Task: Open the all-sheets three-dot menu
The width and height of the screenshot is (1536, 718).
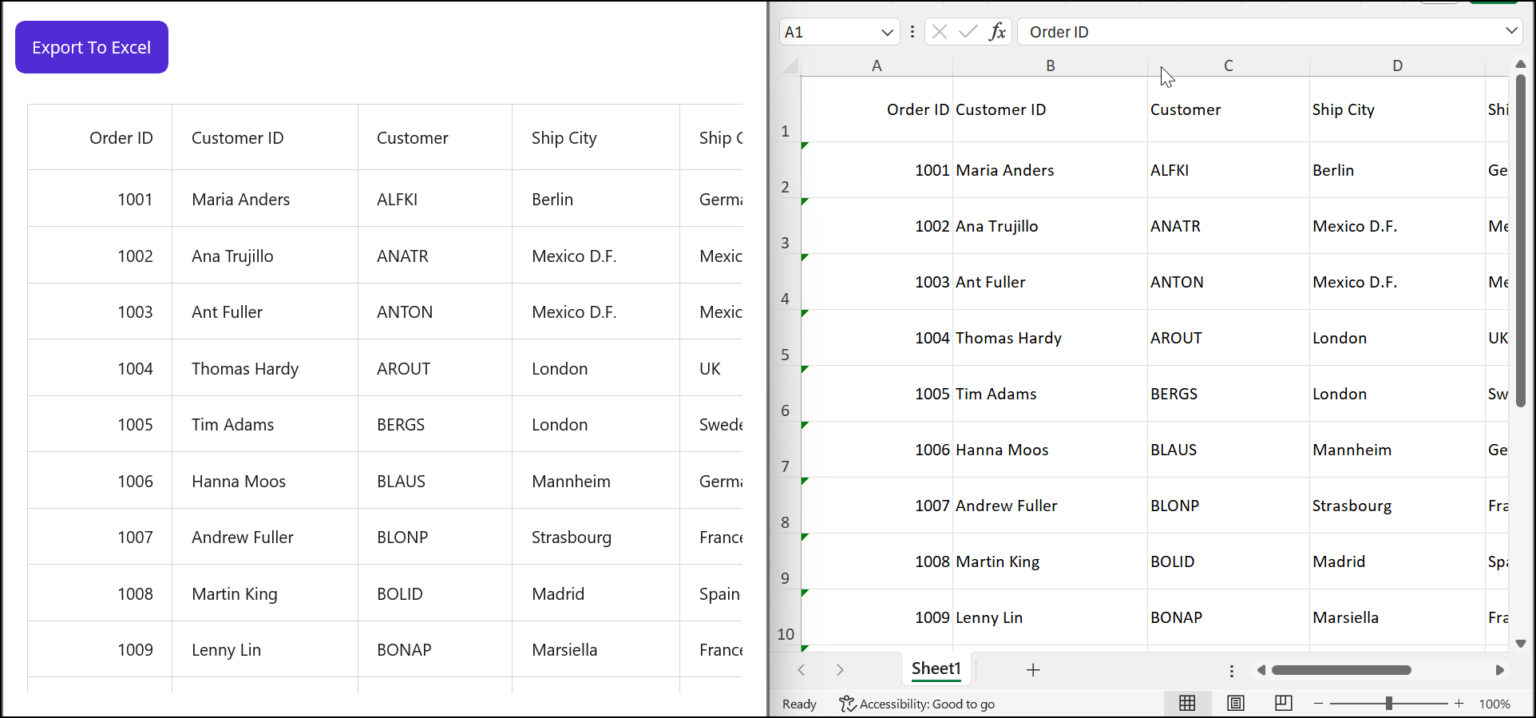Action: (1232, 669)
